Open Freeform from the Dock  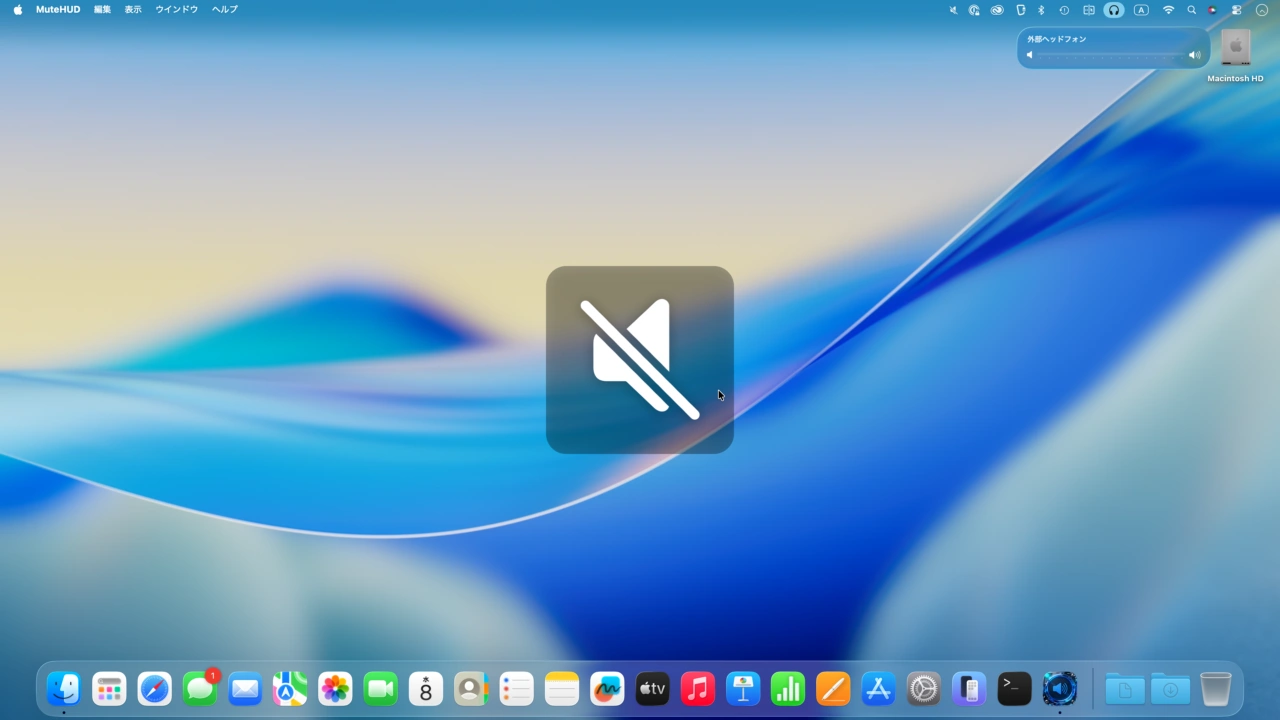[607, 689]
